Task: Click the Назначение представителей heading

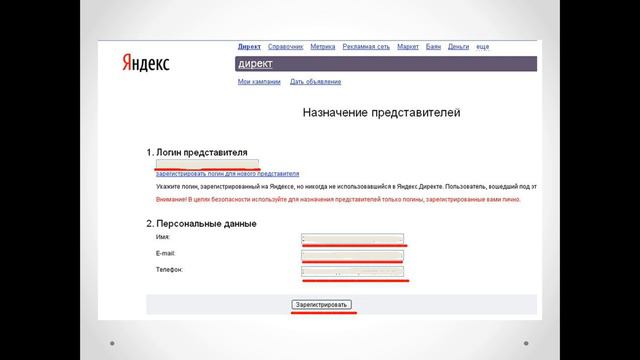Action: pos(381,113)
